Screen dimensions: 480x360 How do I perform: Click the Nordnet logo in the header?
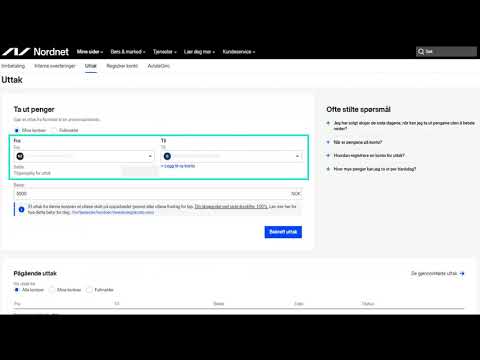click(x=35, y=52)
